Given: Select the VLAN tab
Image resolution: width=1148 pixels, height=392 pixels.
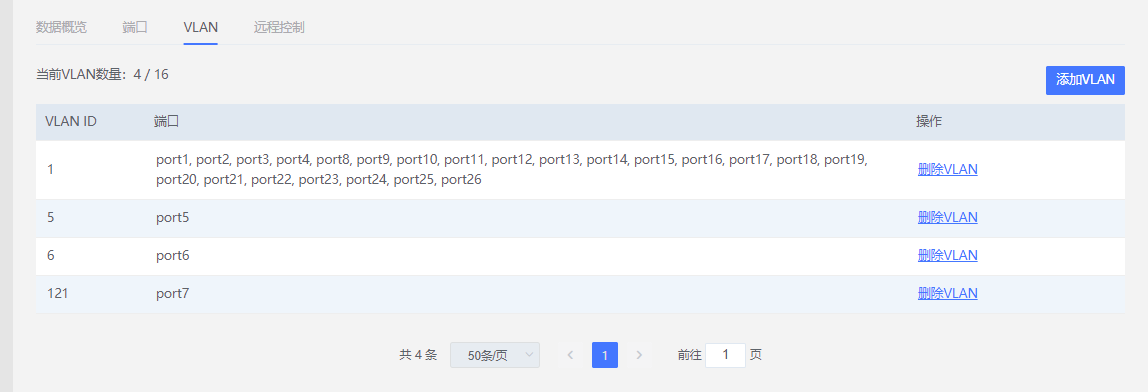Looking at the screenshot, I should (x=201, y=27).
